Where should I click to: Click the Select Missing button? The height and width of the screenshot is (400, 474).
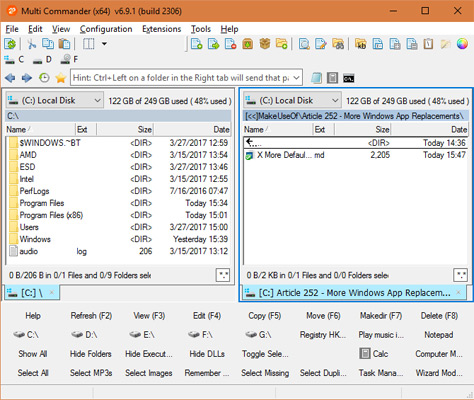pyautogui.click(x=265, y=373)
